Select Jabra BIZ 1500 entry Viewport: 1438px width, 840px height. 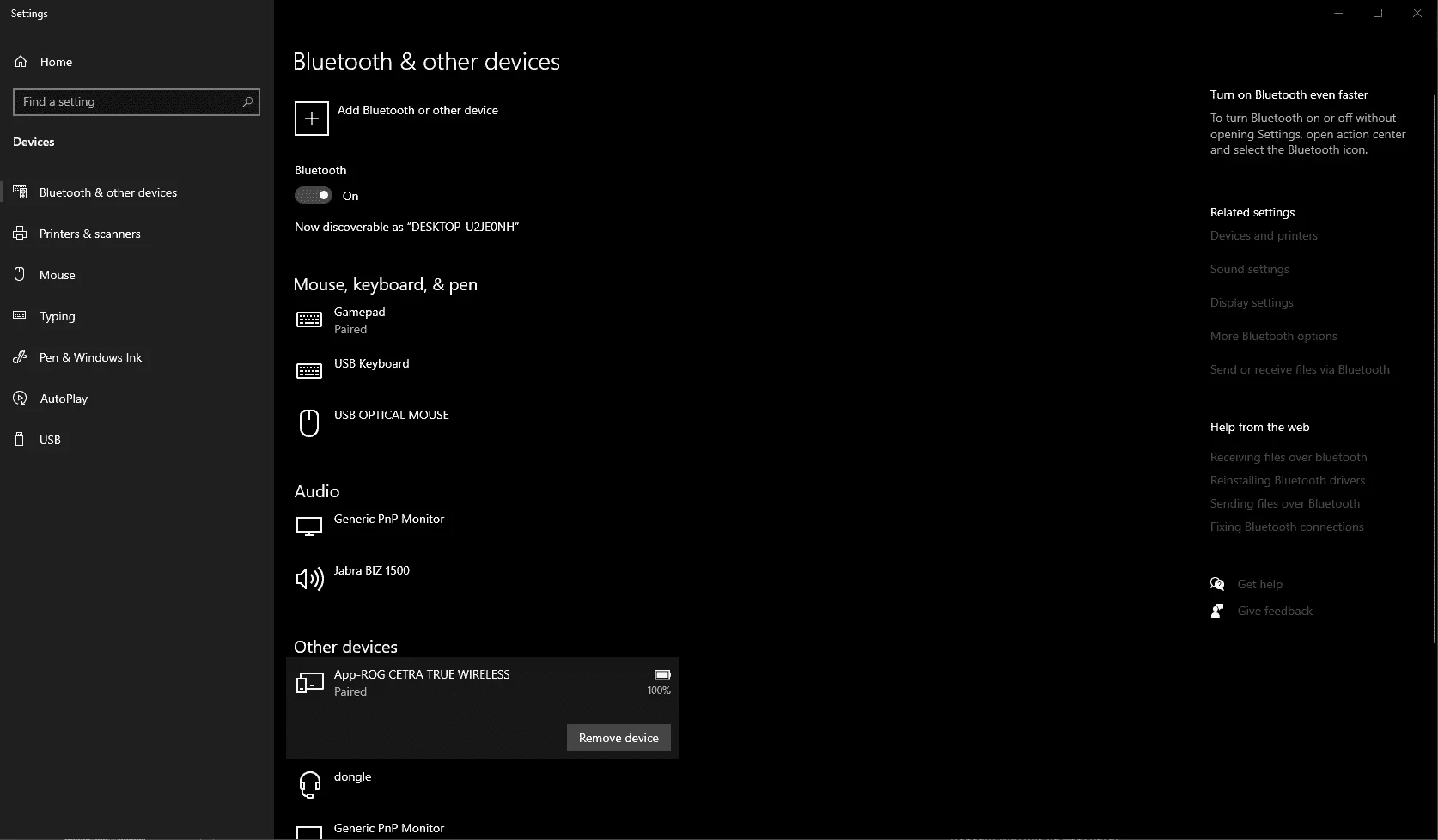point(483,579)
